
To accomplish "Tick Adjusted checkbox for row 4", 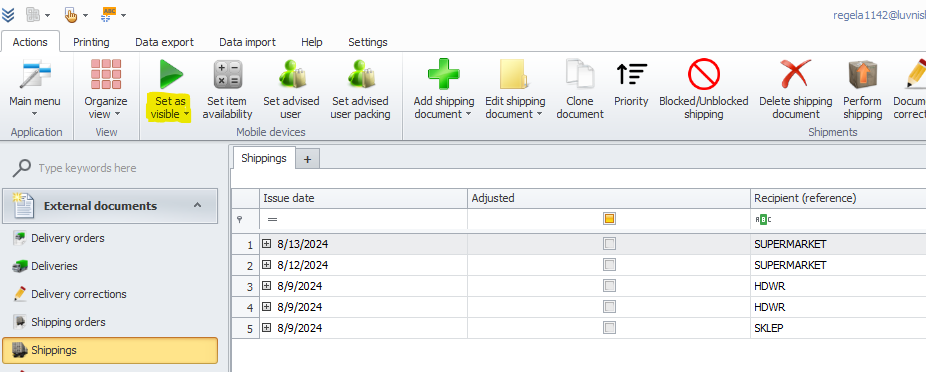I will click(609, 307).
